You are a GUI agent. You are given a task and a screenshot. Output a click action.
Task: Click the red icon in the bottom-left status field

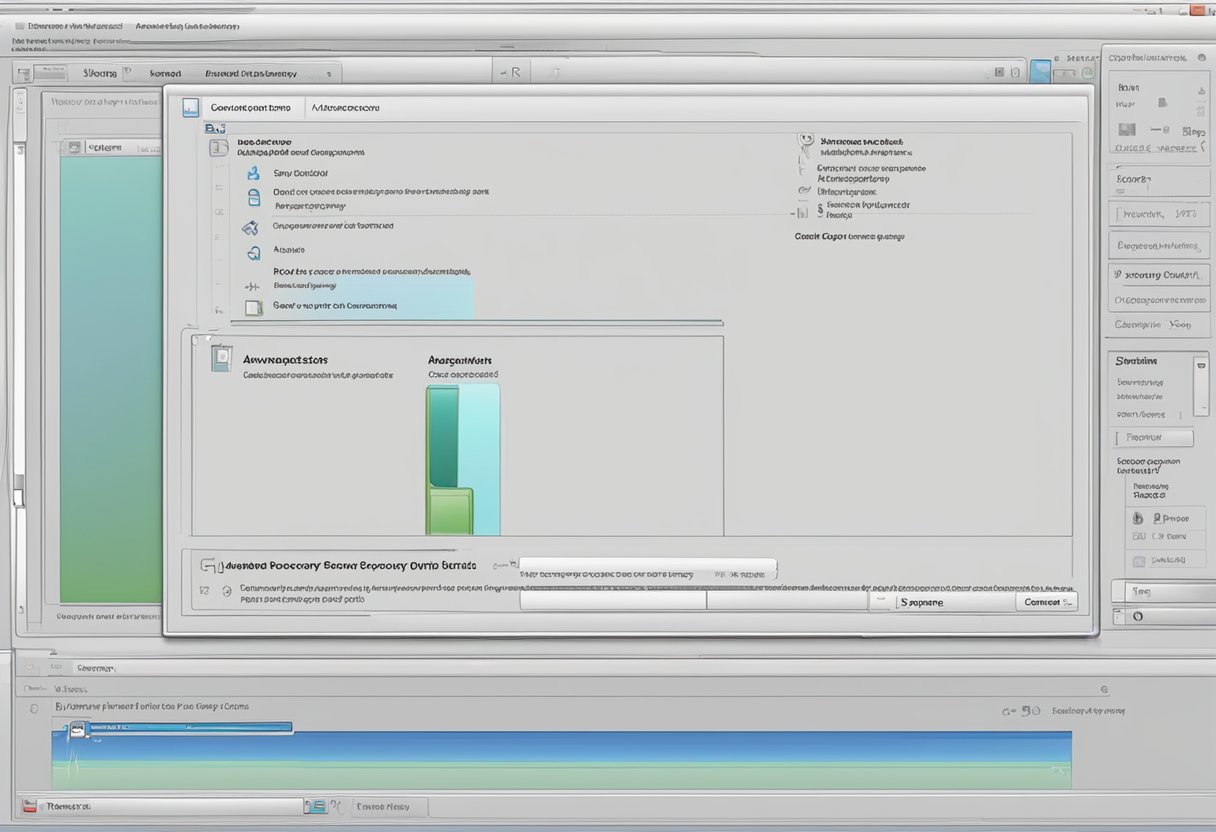point(30,806)
